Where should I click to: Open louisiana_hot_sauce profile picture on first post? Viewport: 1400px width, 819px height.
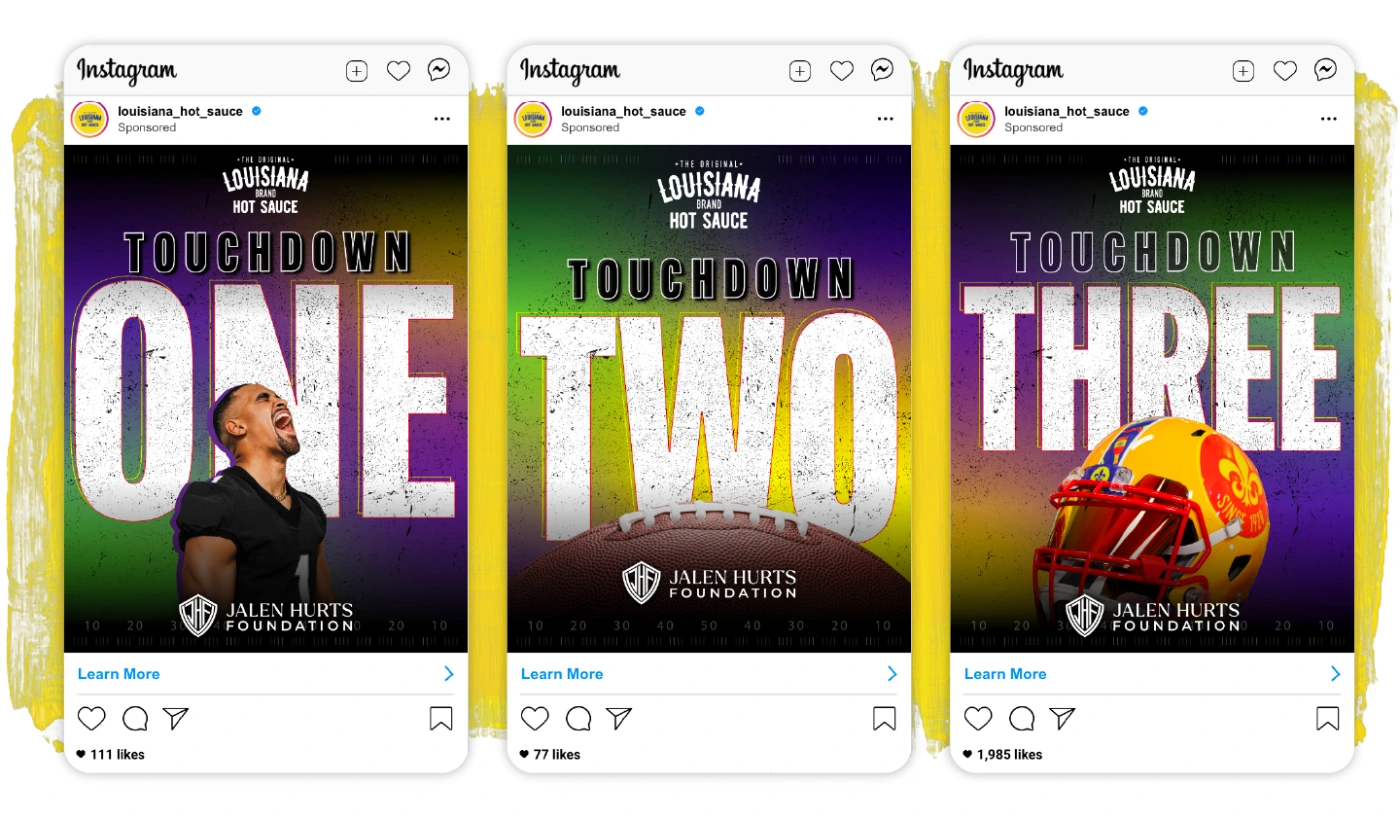tap(90, 119)
